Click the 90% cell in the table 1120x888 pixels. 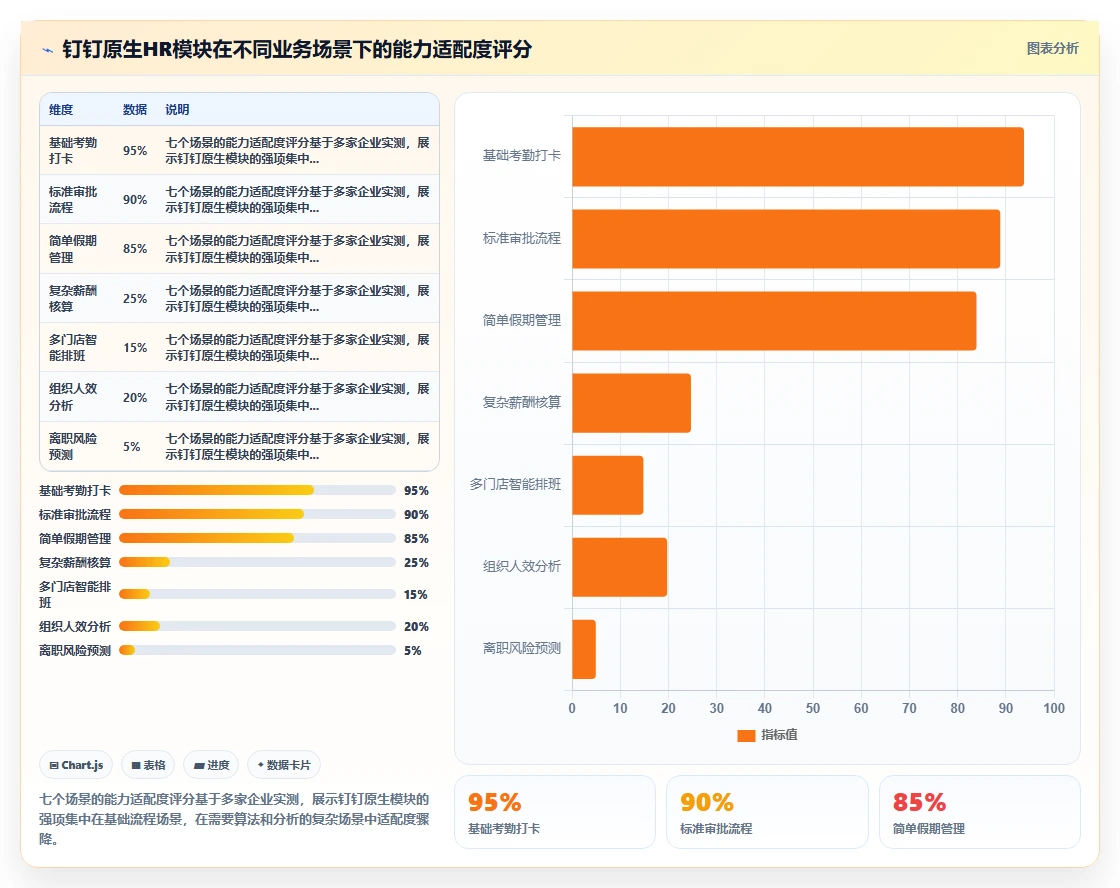tap(135, 200)
